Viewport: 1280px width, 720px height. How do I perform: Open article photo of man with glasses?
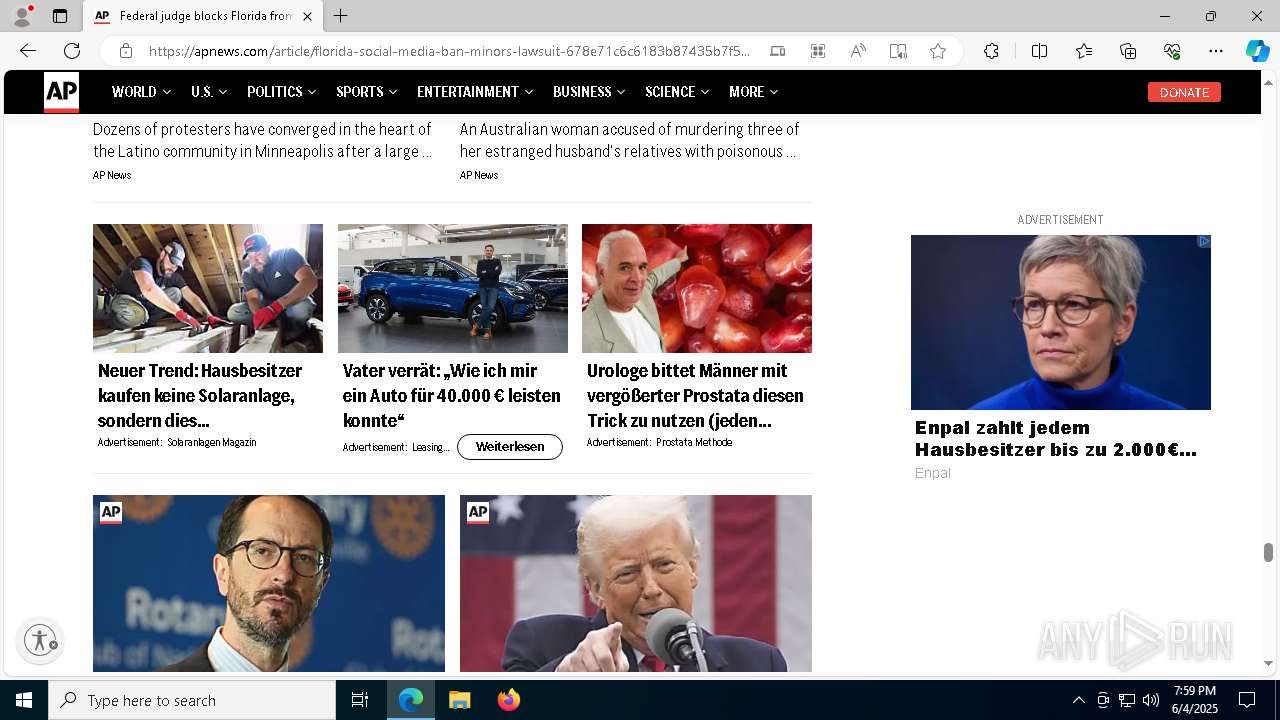[x=269, y=583]
